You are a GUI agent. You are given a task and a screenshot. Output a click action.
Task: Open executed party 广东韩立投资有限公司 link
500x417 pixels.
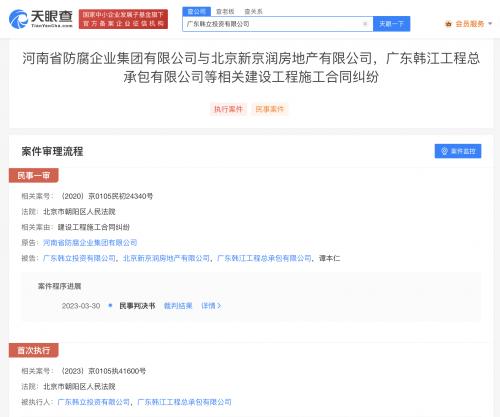click(94, 402)
